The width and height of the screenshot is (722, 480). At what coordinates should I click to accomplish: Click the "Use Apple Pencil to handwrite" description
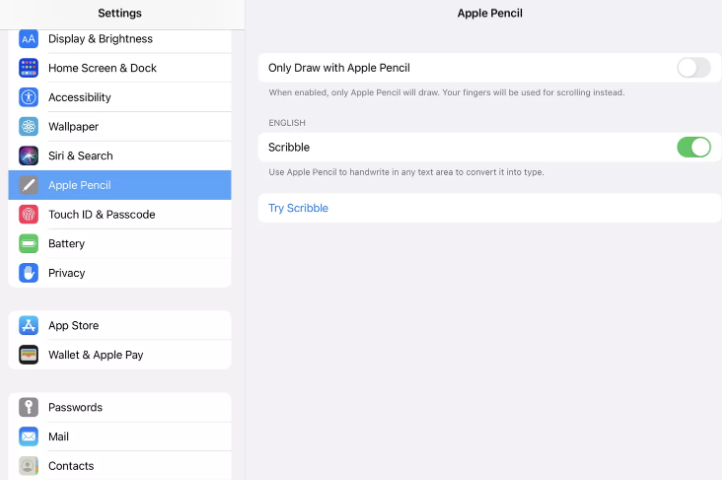[406, 172]
